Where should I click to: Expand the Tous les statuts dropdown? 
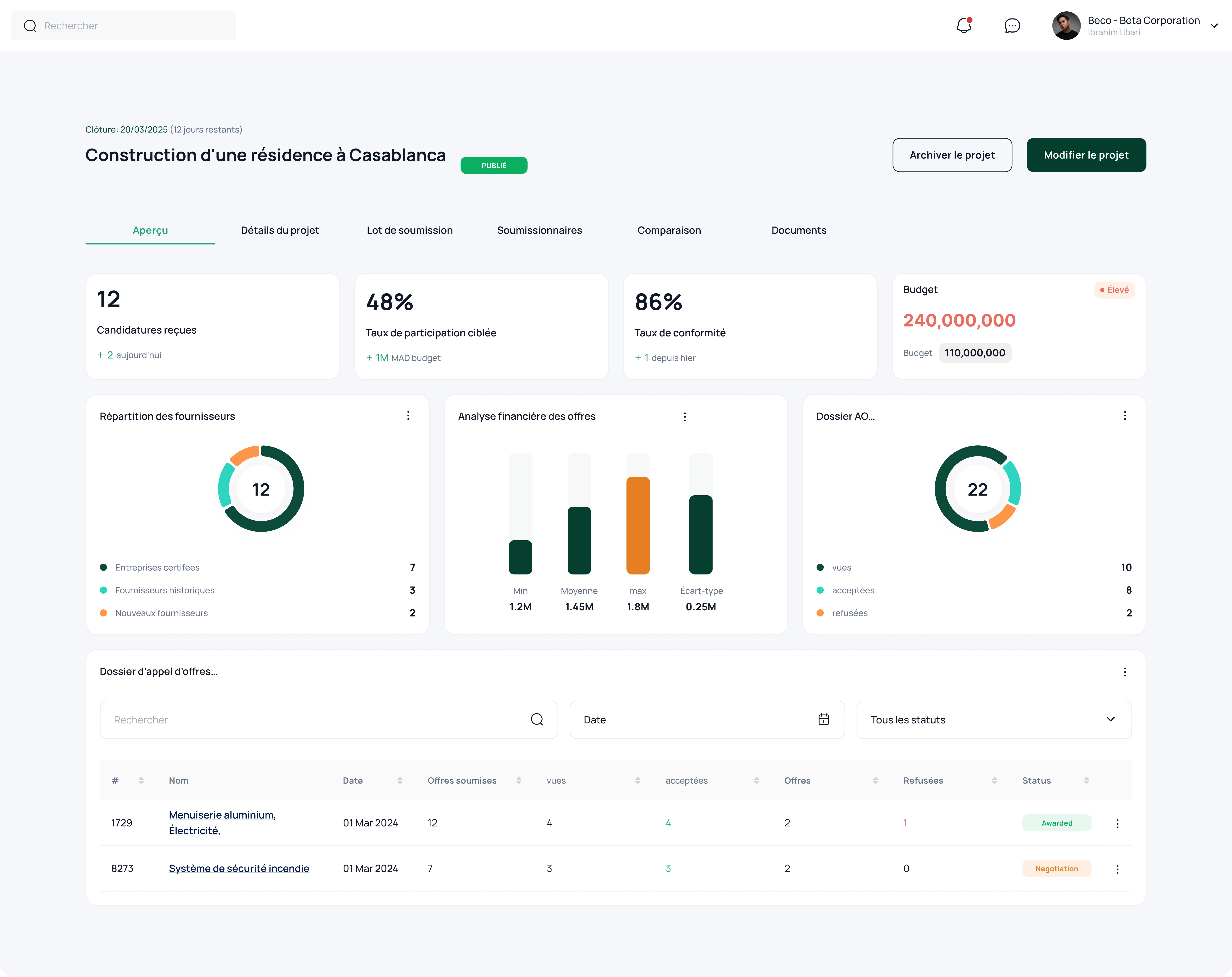point(1110,719)
